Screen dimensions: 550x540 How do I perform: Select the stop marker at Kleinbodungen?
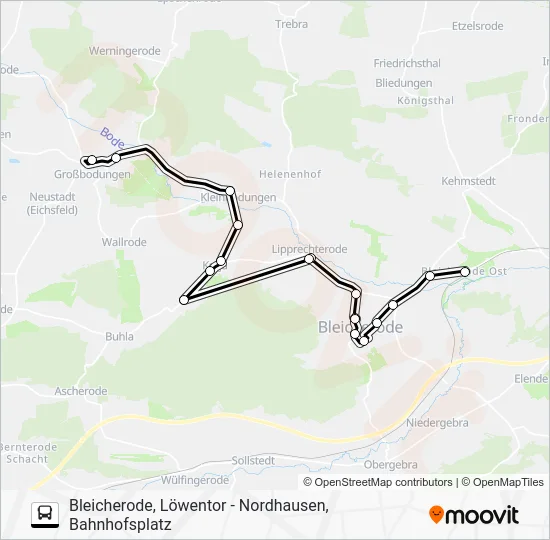point(230,191)
